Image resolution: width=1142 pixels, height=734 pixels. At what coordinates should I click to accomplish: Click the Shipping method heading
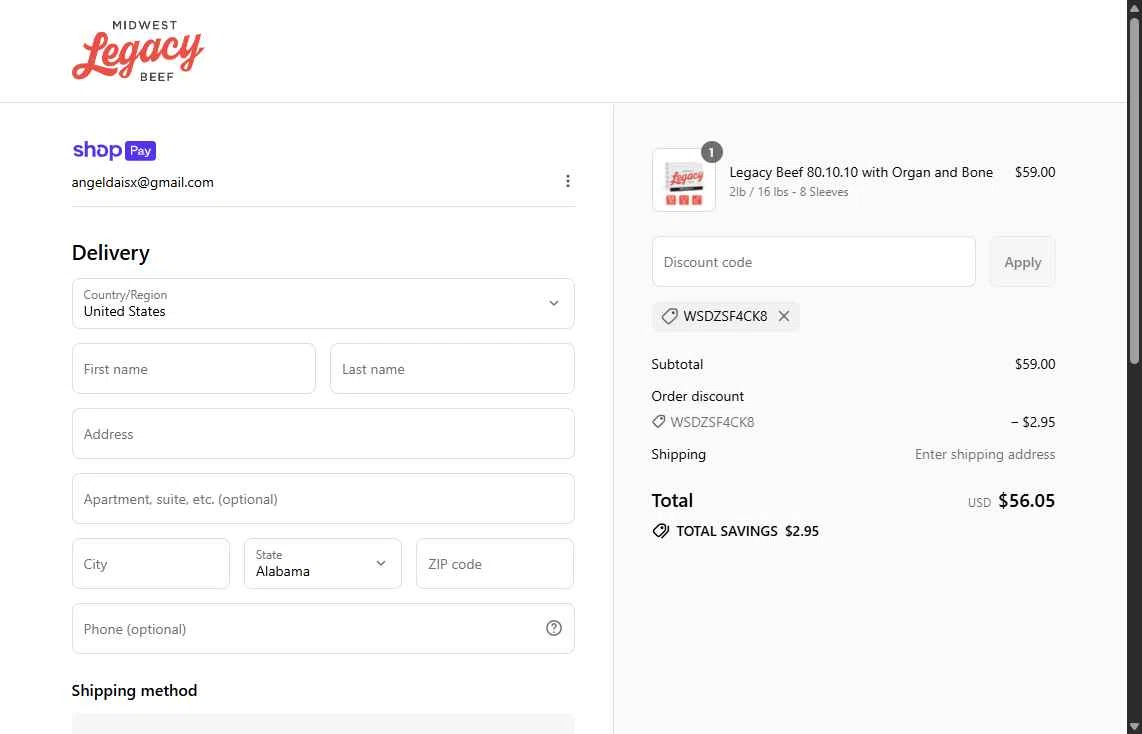coord(134,690)
